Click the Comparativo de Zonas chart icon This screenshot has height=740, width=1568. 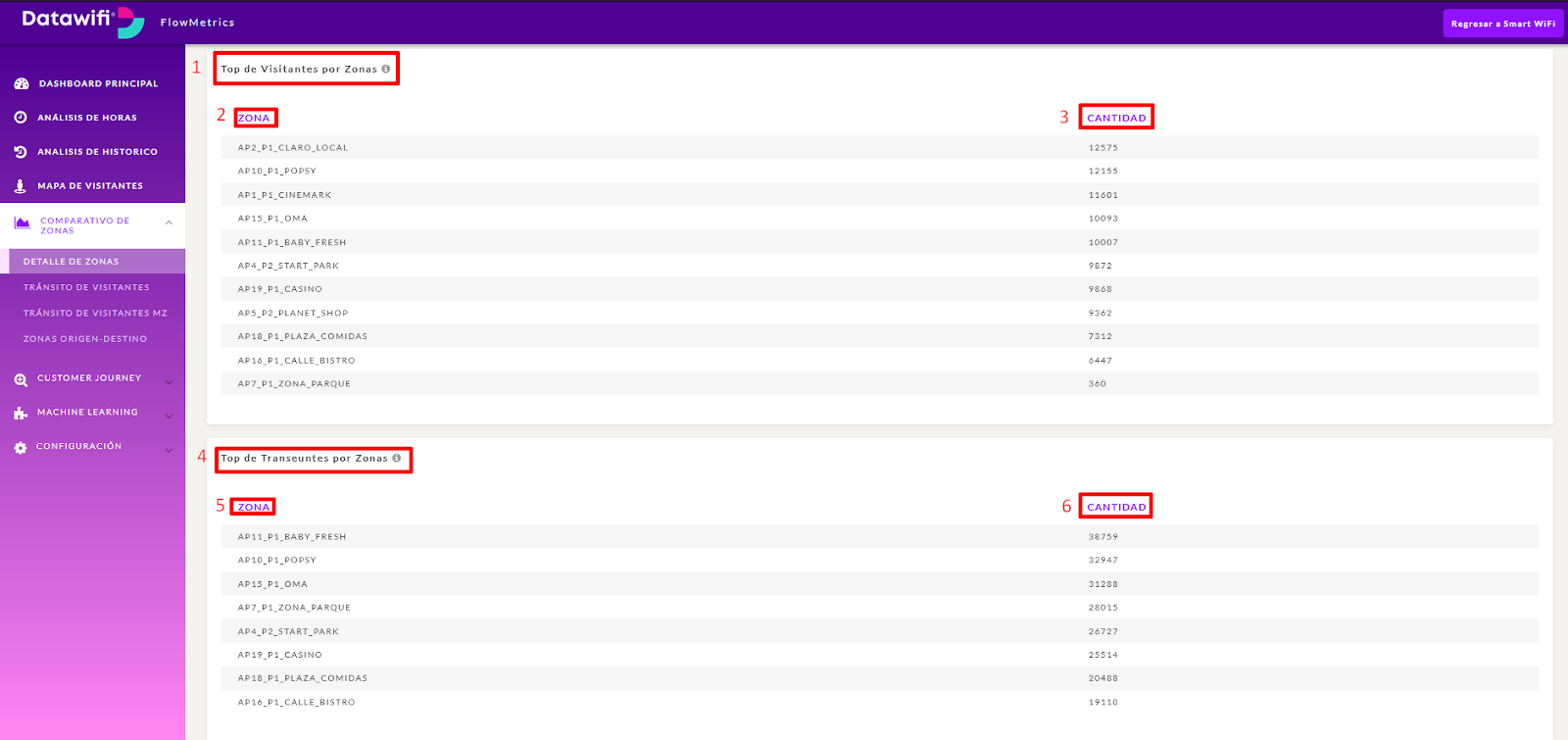click(x=22, y=223)
